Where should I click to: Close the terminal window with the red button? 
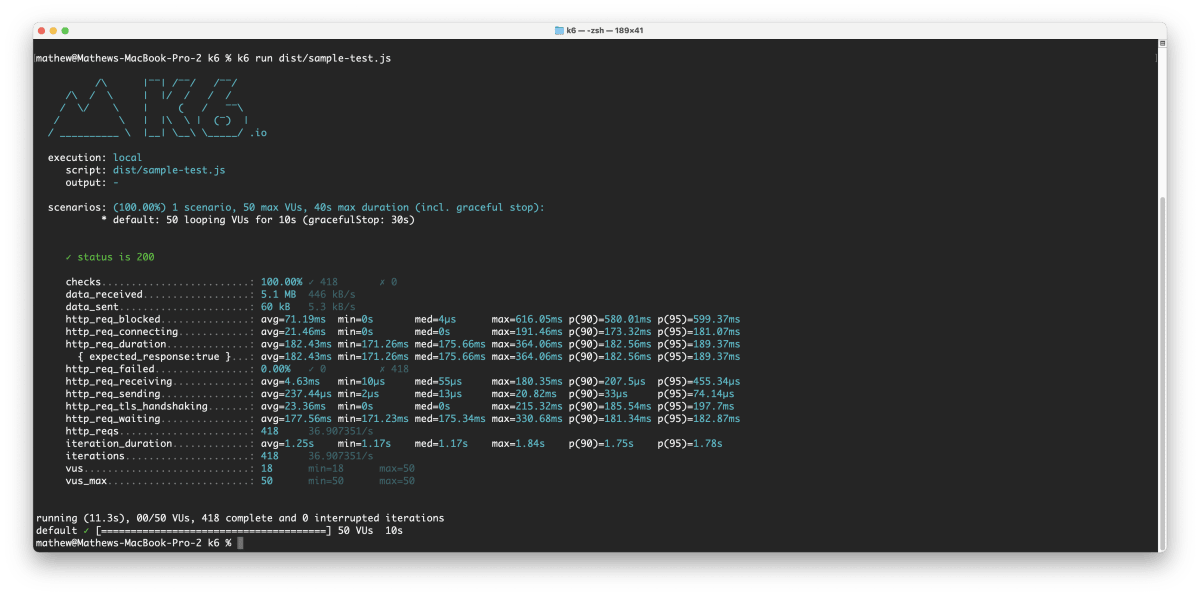(41, 31)
